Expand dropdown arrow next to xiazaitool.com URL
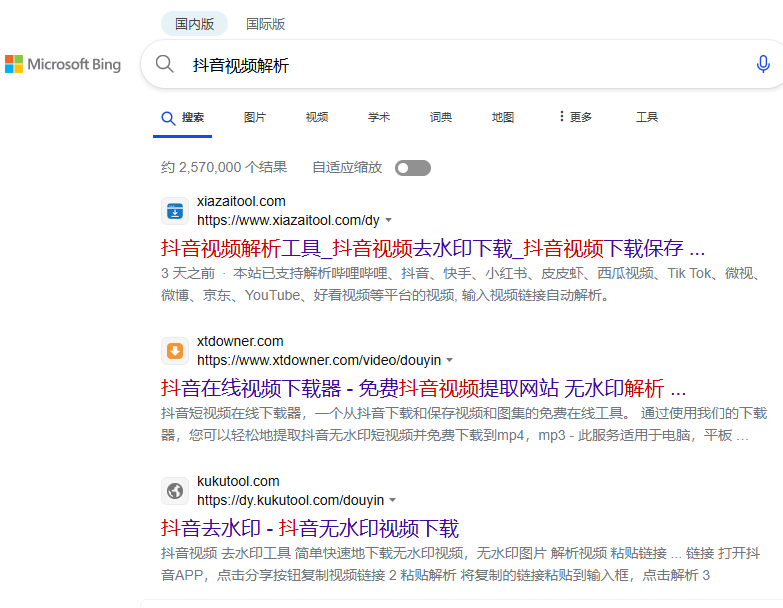783x608 pixels. (389, 220)
